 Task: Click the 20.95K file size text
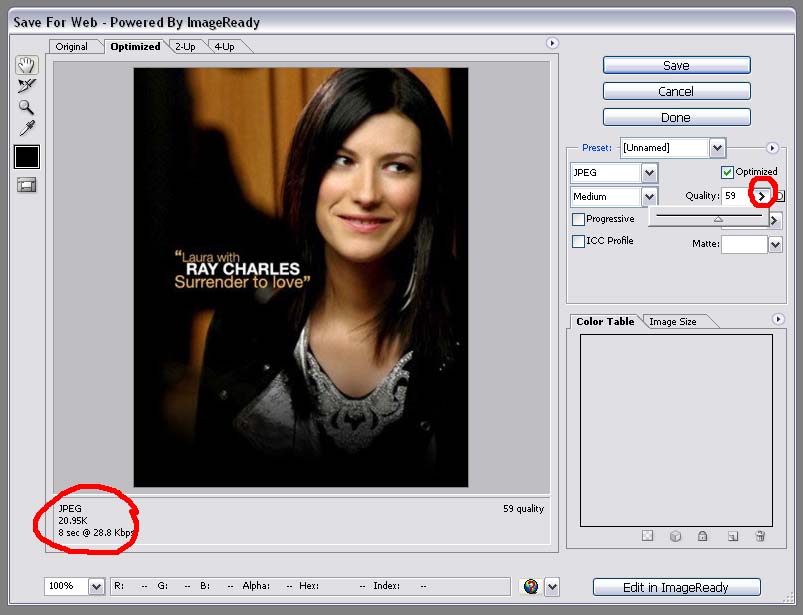click(73, 520)
